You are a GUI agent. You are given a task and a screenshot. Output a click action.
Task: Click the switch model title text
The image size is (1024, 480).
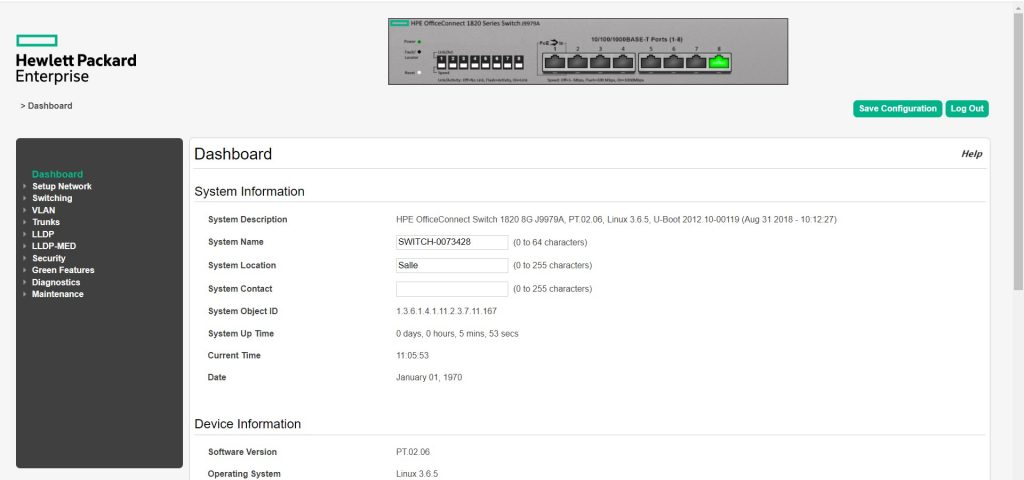(x=475, y=23)
